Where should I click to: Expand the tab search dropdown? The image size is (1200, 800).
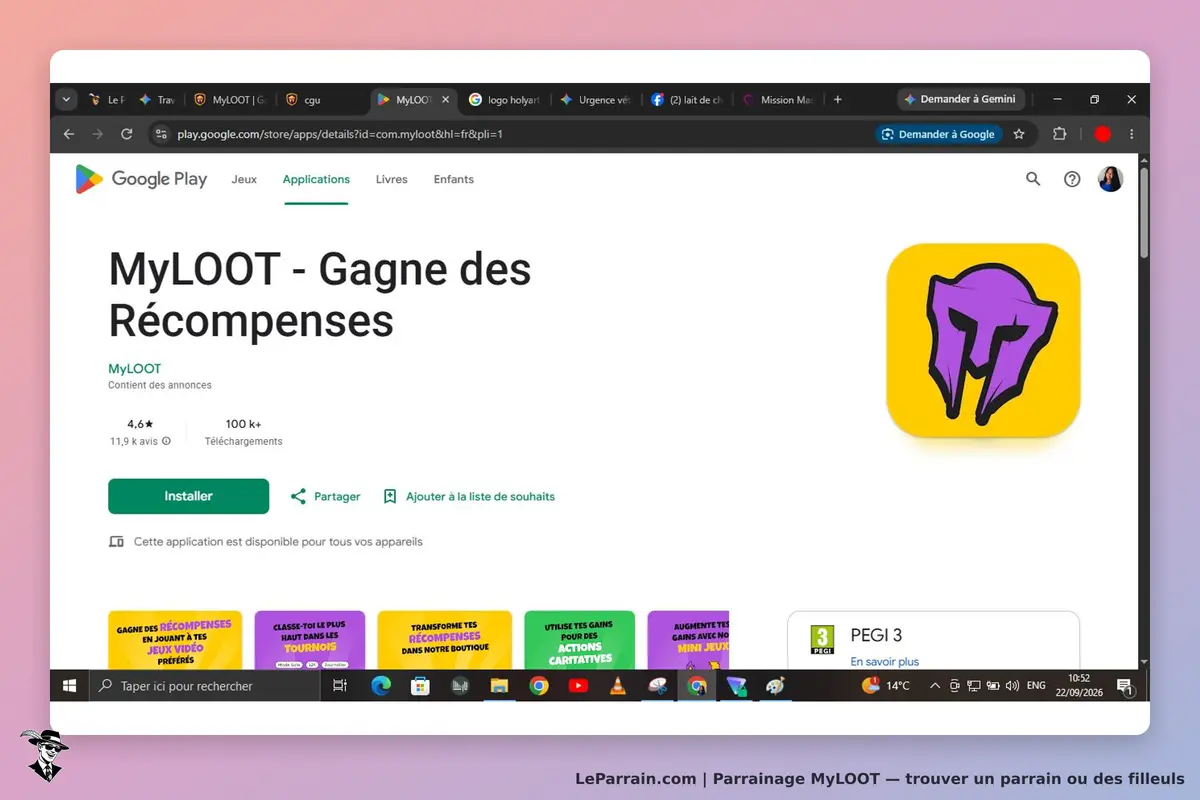pyautogui.click(x=67, y=100)
